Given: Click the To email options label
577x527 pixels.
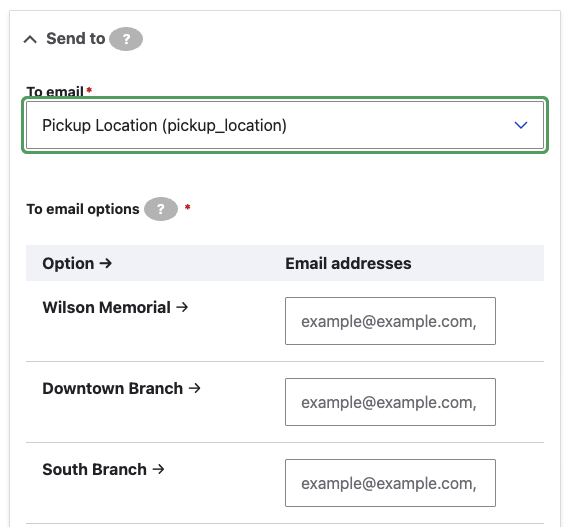Looking at the screenshot, I should point(83,209).
